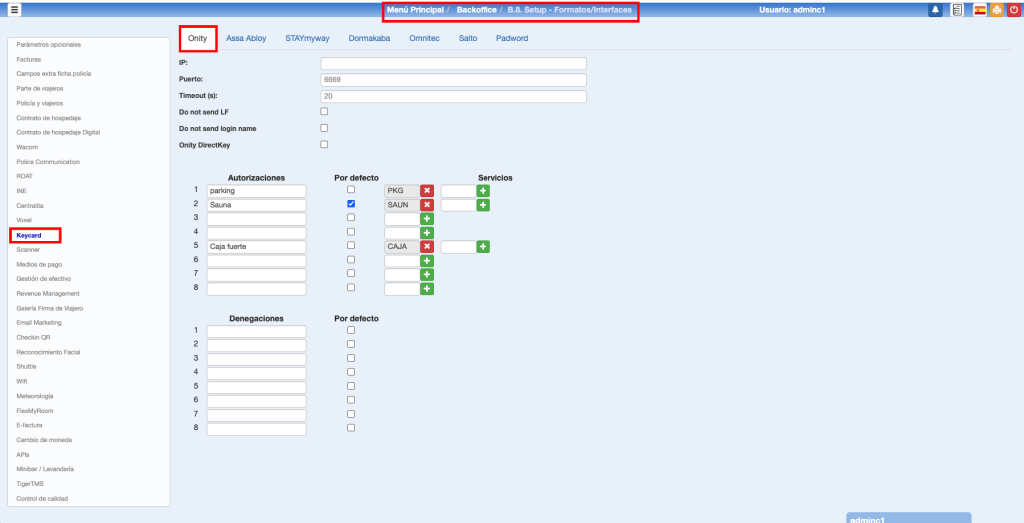This screenshot has height=523, width=1024.
Task: Add a service with the plus button beside Sauna
Action: click(x=483, y=204)
